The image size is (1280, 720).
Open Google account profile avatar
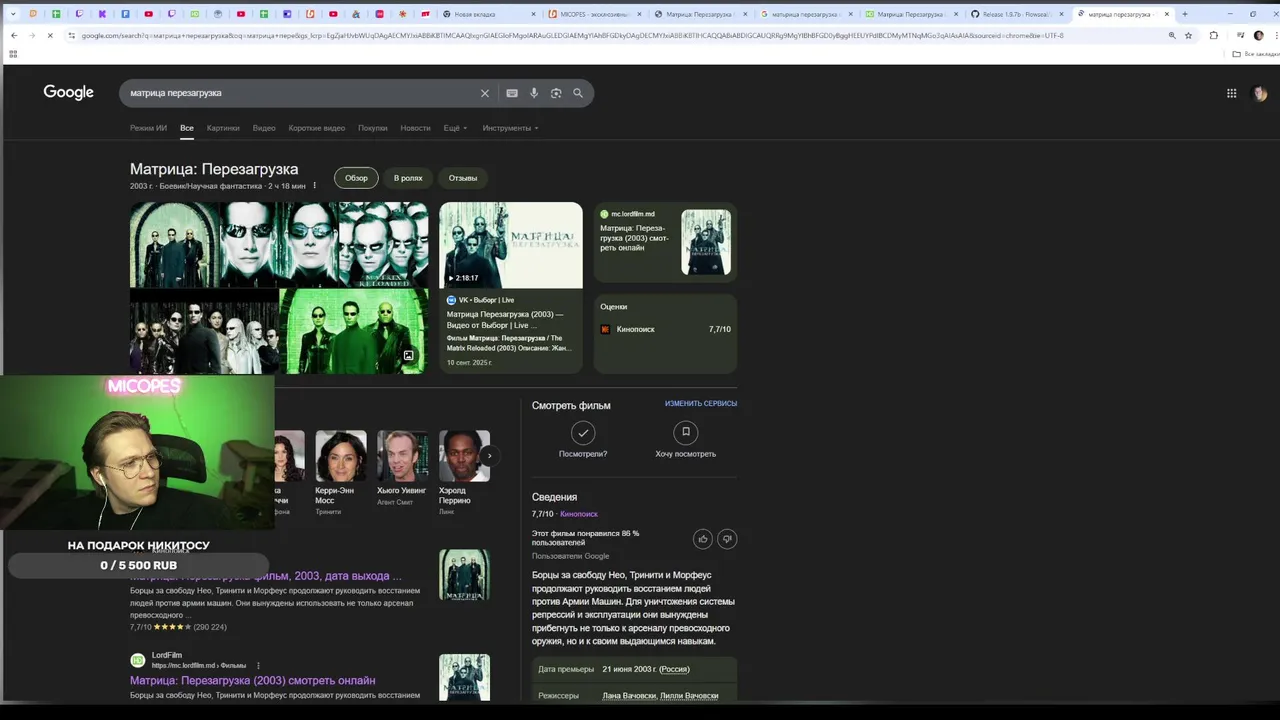1260,93
